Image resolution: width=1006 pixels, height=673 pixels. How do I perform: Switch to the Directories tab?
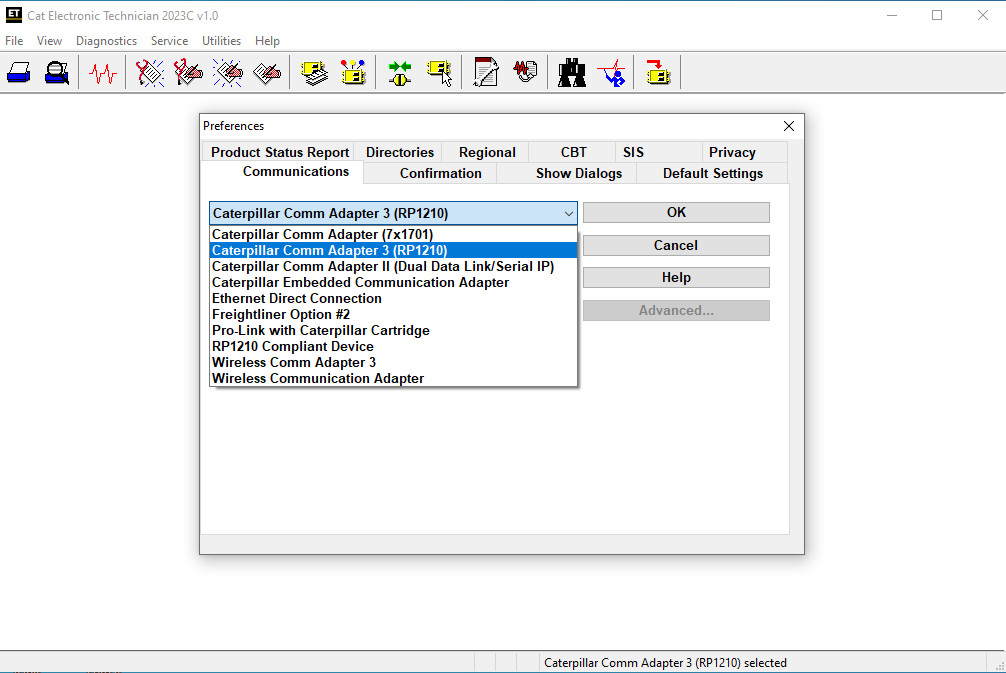click(x=400, y=153)
